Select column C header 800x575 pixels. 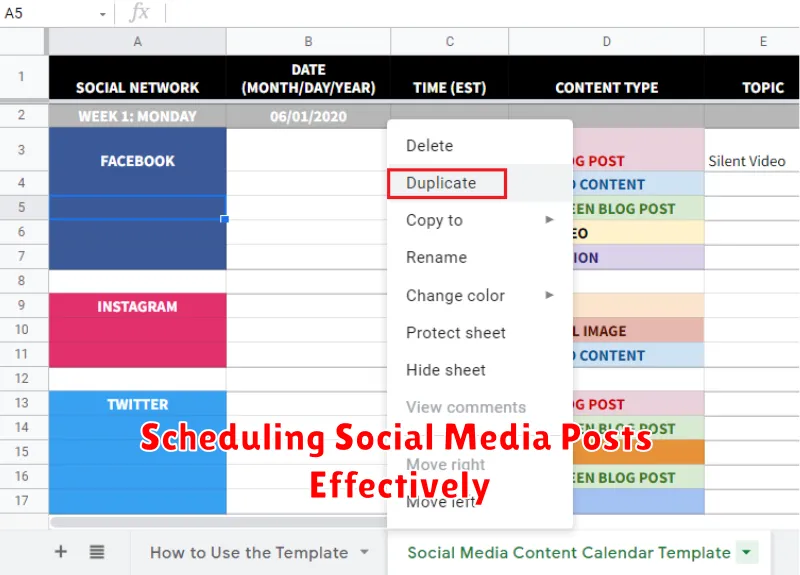(449, 41)
